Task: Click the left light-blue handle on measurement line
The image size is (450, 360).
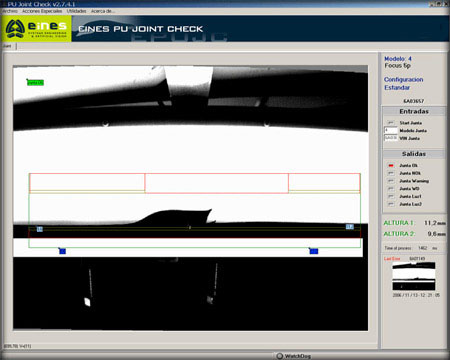Action: click(40, 229)
